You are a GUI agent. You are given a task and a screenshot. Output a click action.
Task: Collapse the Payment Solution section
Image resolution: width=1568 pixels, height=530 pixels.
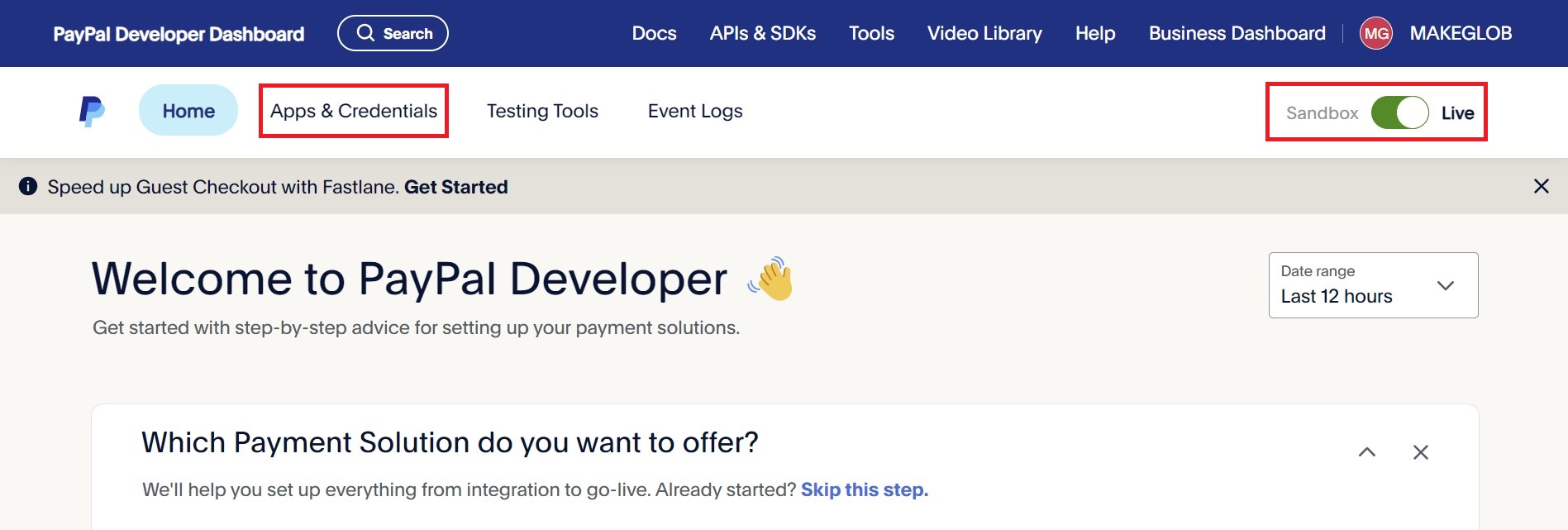coord(1367,452)
